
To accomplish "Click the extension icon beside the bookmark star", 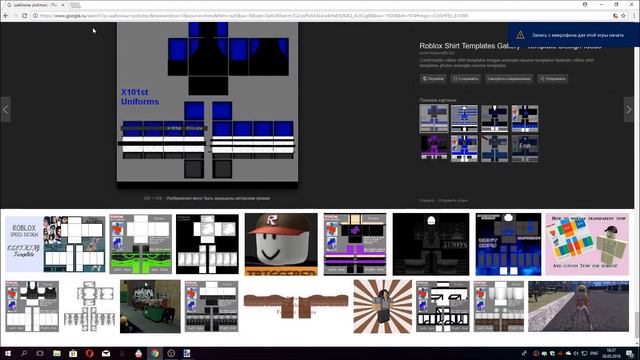I will [x=615, y=16].
